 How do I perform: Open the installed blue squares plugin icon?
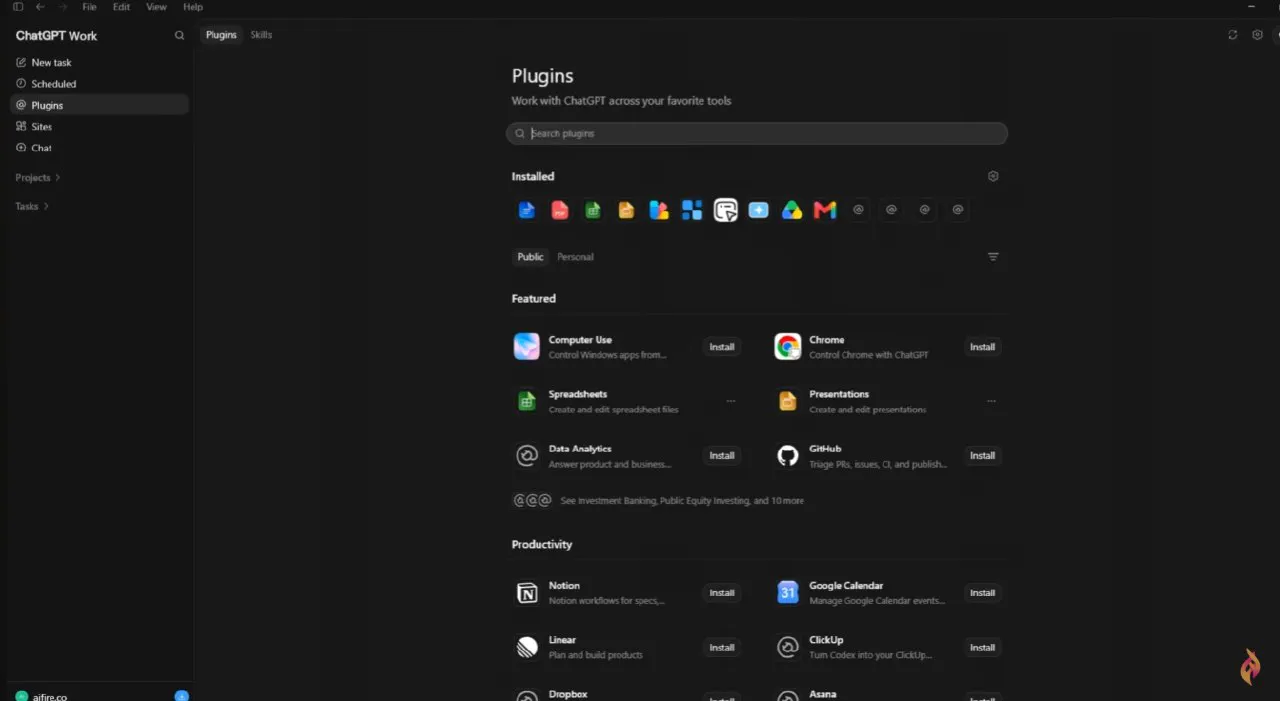(x=692, y=210)
